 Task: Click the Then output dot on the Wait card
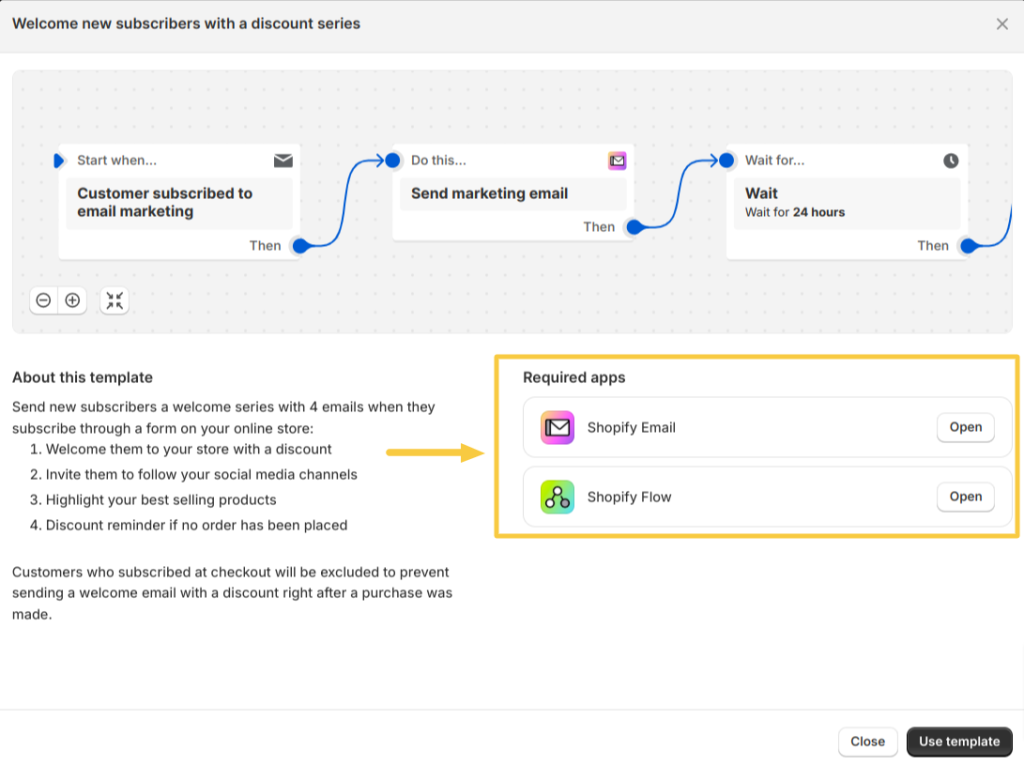point(968,246)
